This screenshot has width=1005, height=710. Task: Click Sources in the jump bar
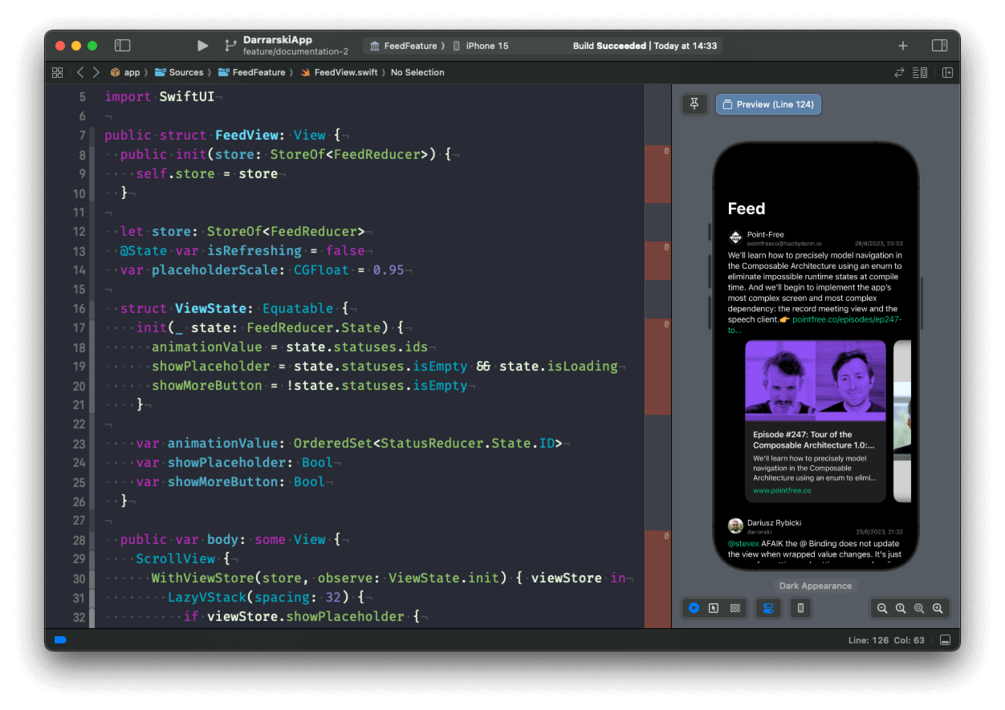tap(179, 72)
